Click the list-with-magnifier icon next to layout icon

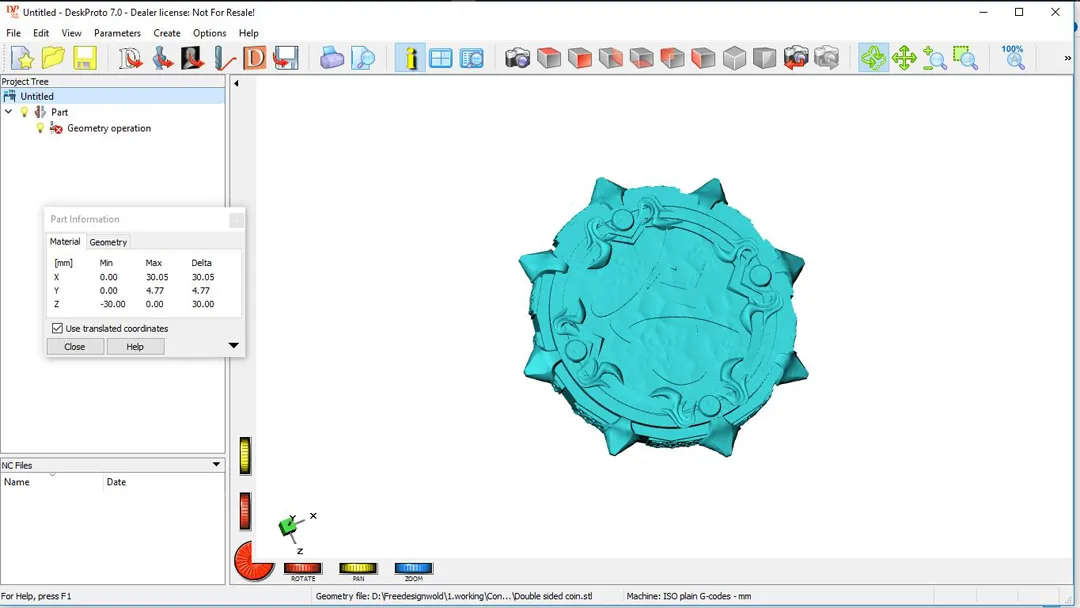pos(472,59)
